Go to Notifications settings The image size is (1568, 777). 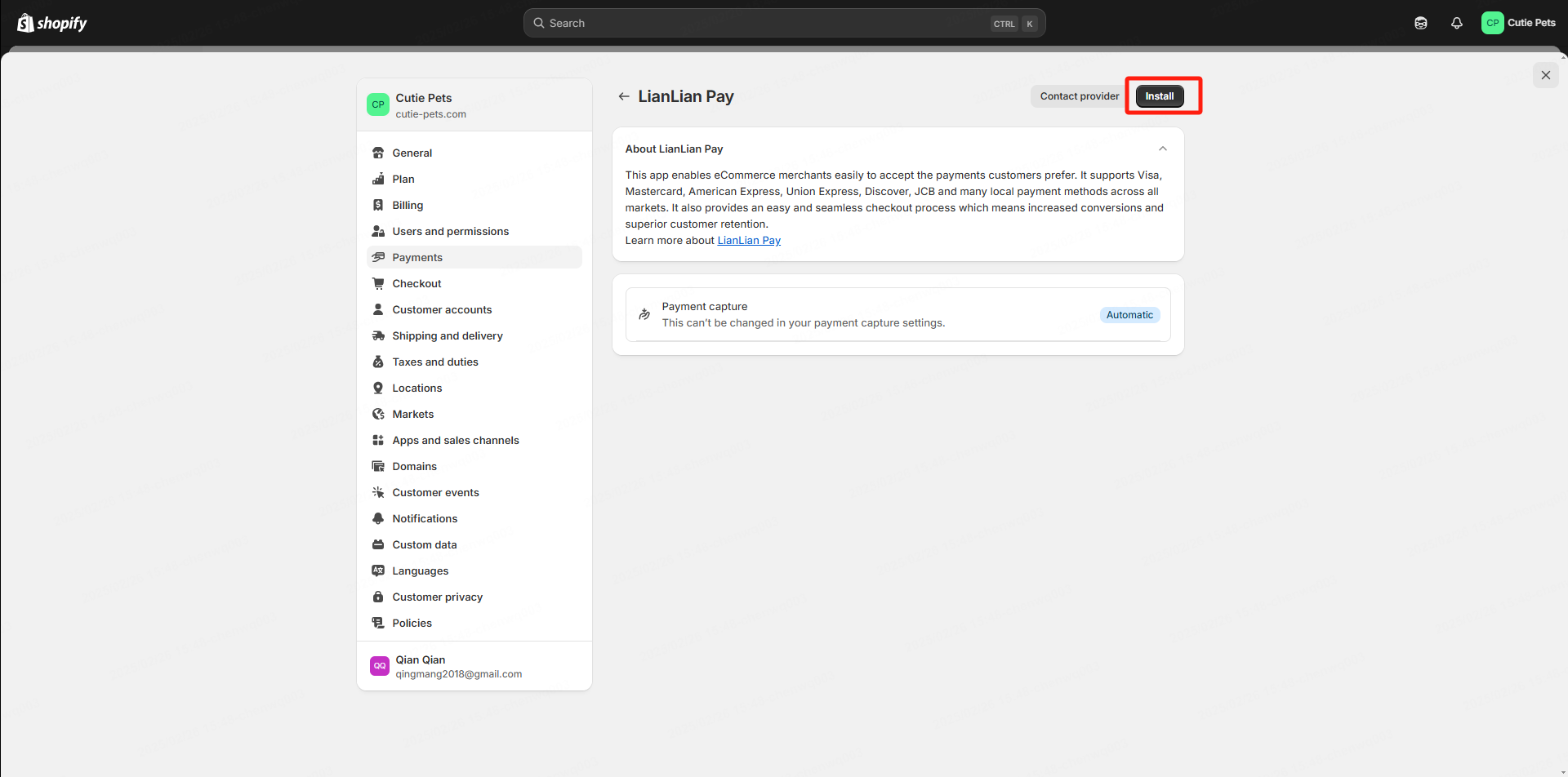coord(425,518)
